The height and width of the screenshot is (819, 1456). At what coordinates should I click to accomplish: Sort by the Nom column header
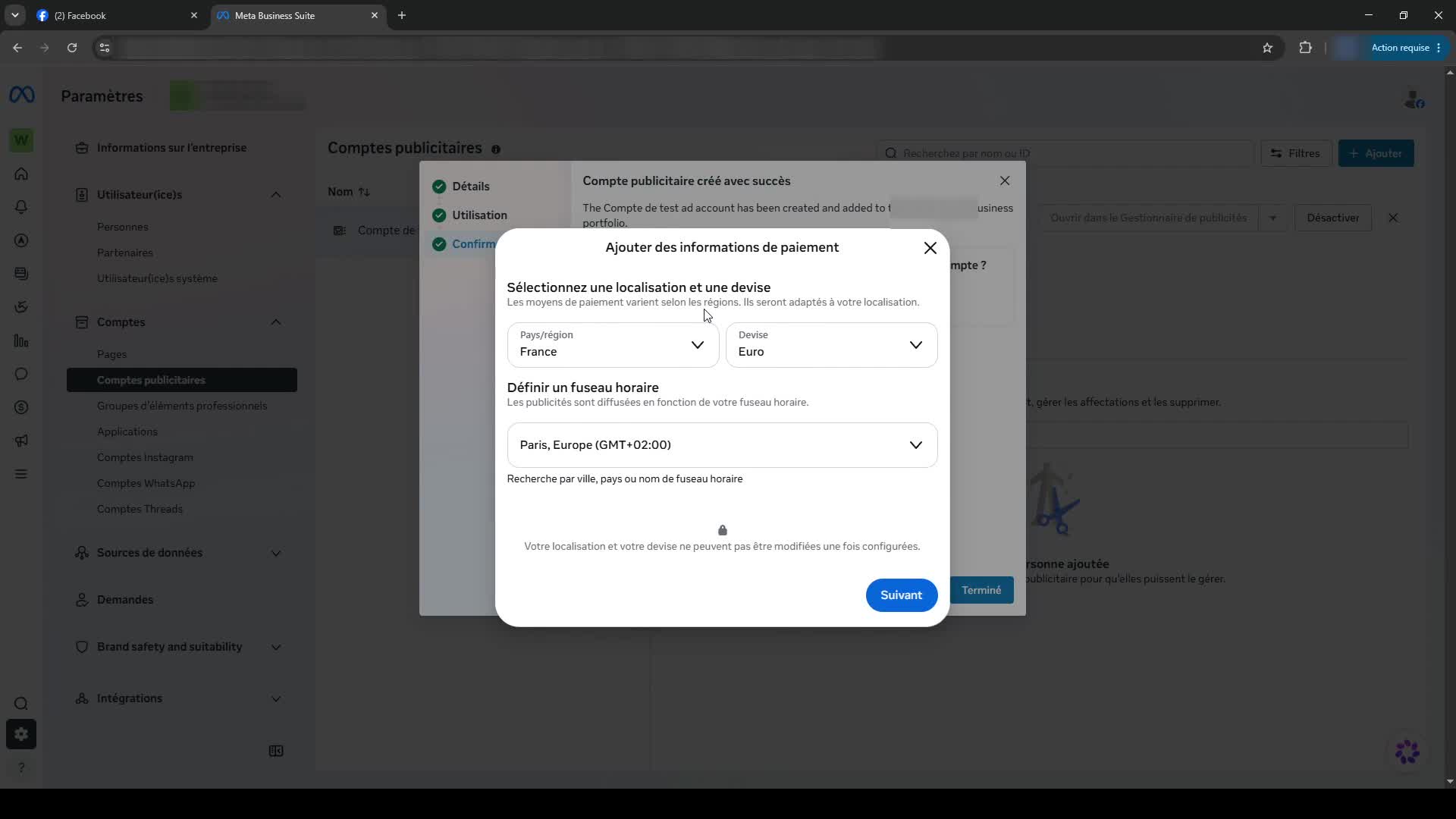click(349, 192)
